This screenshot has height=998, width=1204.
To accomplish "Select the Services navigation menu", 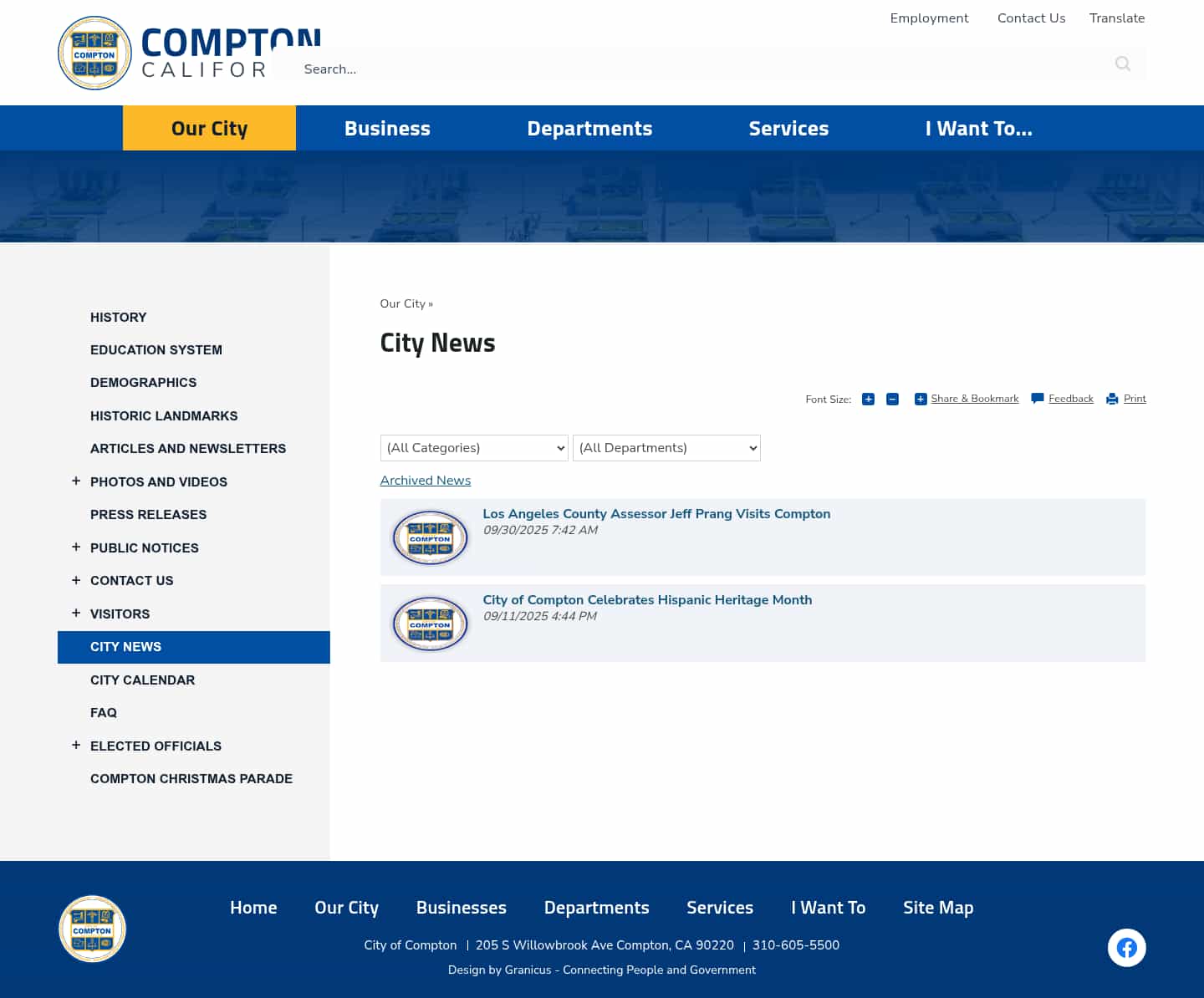I will pos(788,128).
